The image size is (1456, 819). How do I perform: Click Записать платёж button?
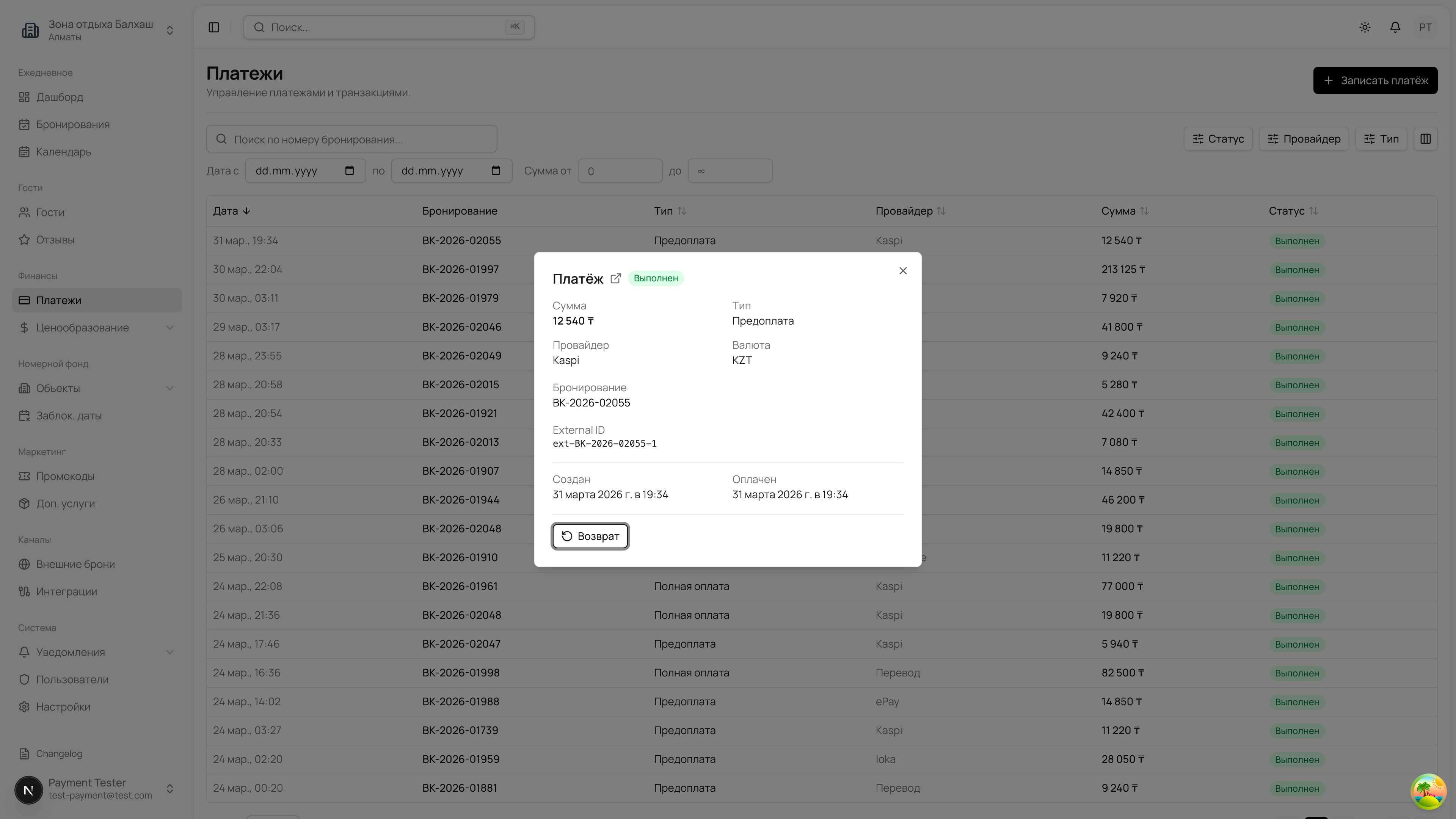1374,80
